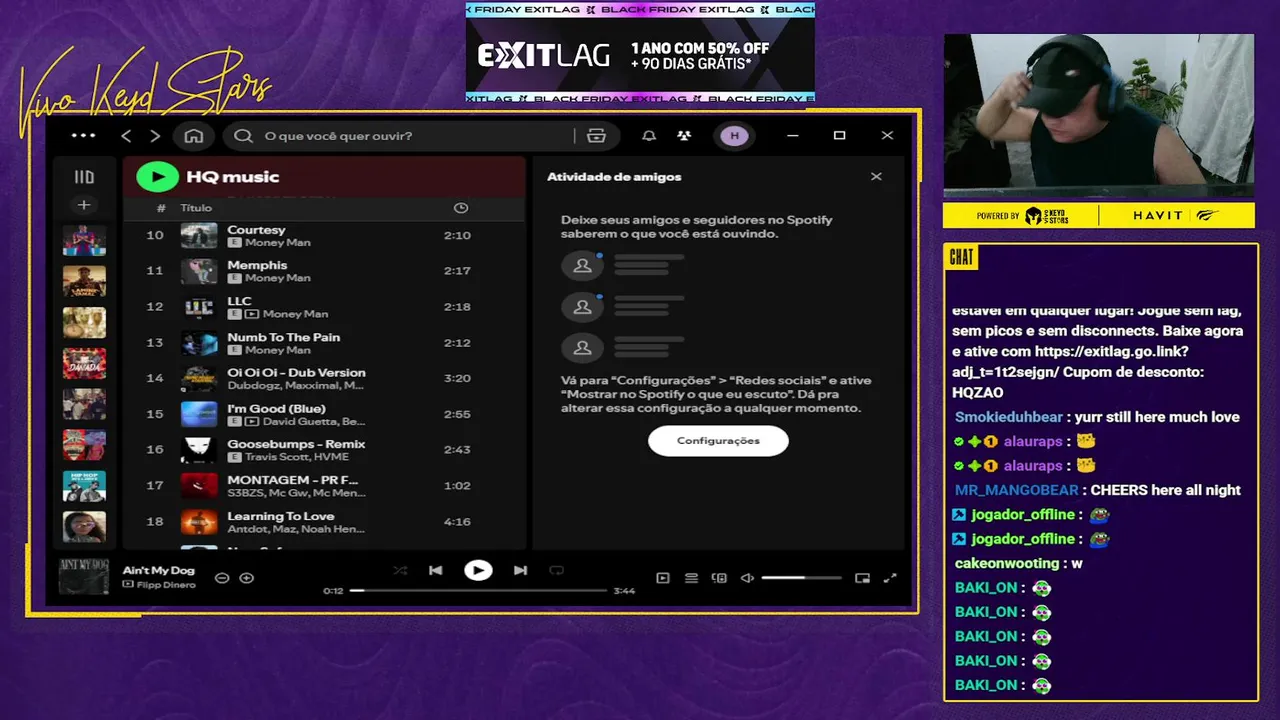Open the 'Hip Hop' playlist thumbnail in sidebar
The width and height of the screenshot is (1280, 720).
click(84, 486)
